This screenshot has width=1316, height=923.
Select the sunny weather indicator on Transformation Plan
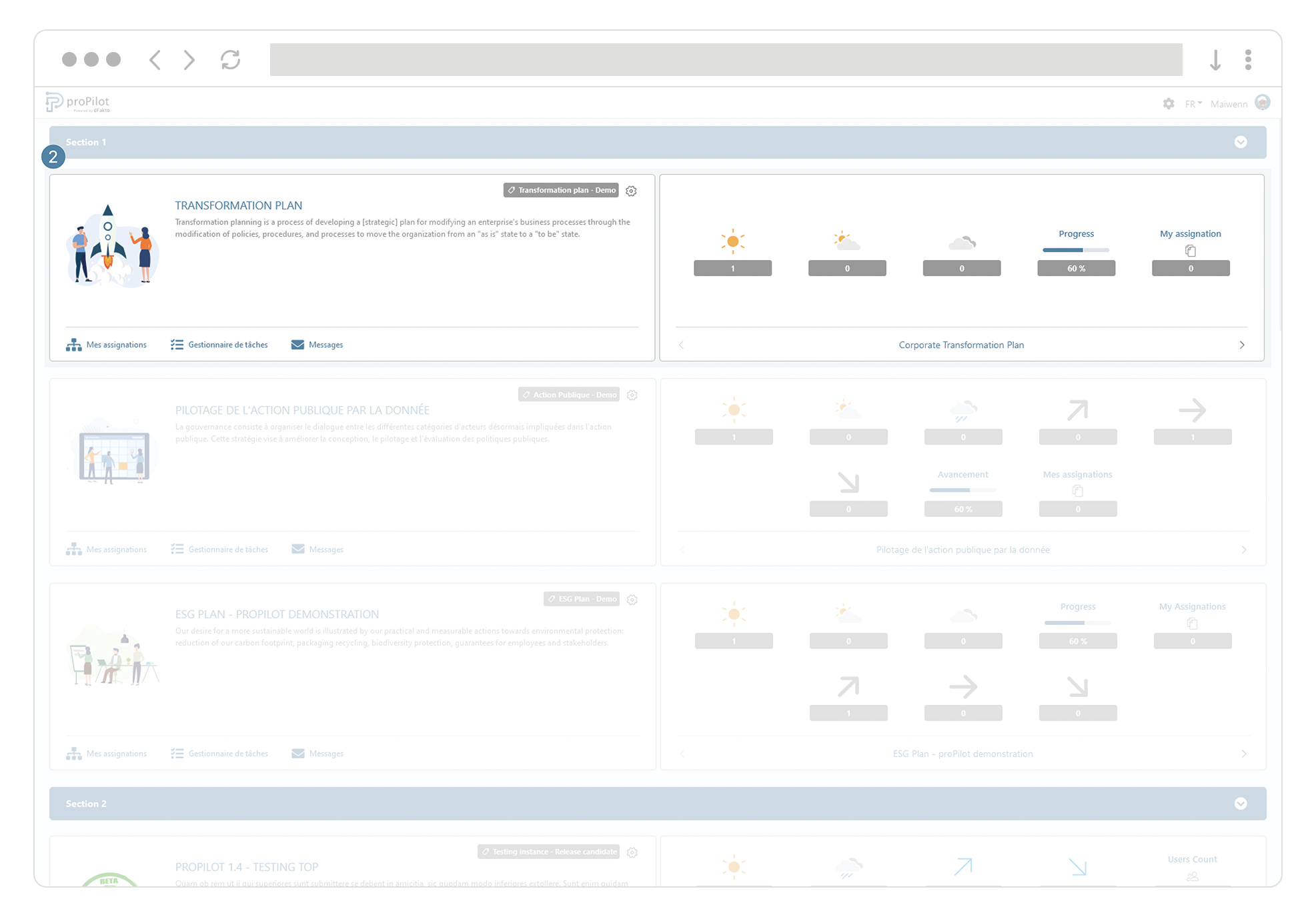point(733,241)
